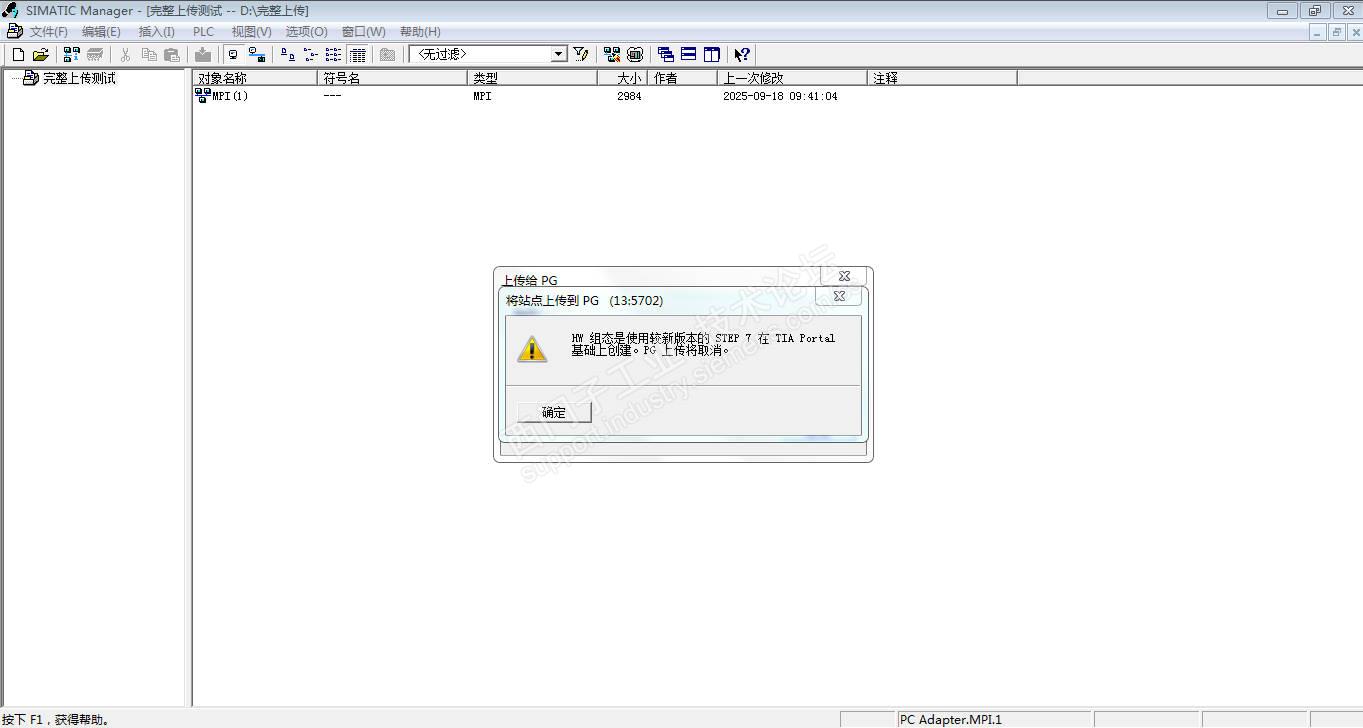Sort by the 大小 column header
The width and height of the screenshot is (1363, 728).
point(622,78)
